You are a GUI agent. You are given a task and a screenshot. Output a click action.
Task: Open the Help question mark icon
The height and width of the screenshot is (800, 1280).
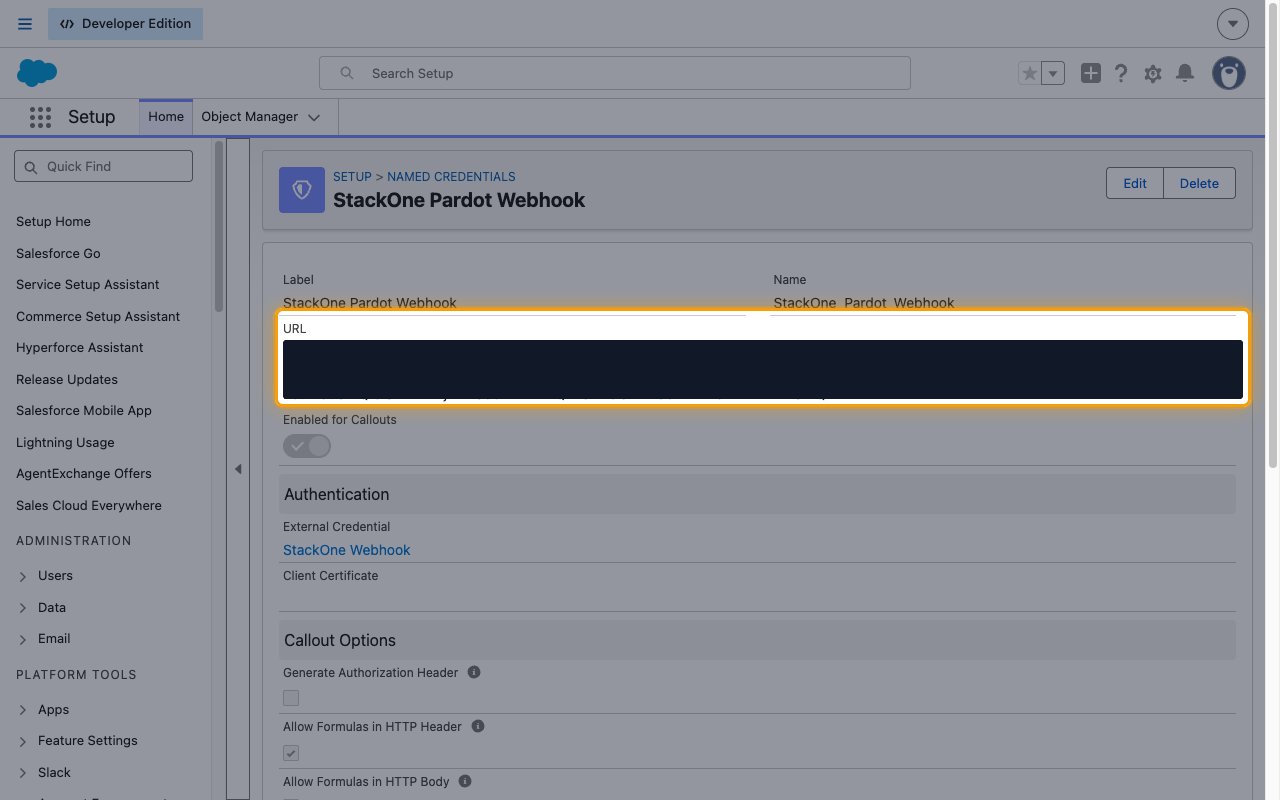click(1121, 73)
